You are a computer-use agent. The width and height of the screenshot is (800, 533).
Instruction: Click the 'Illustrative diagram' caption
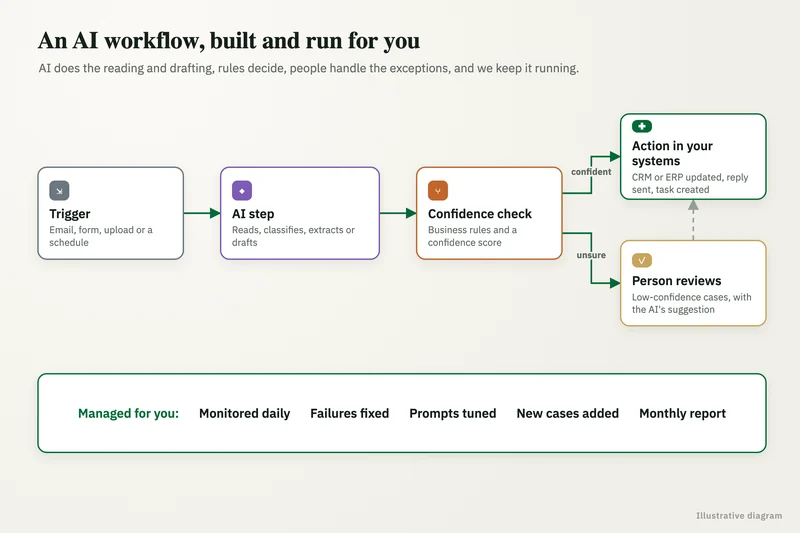[x=739, y=516]
